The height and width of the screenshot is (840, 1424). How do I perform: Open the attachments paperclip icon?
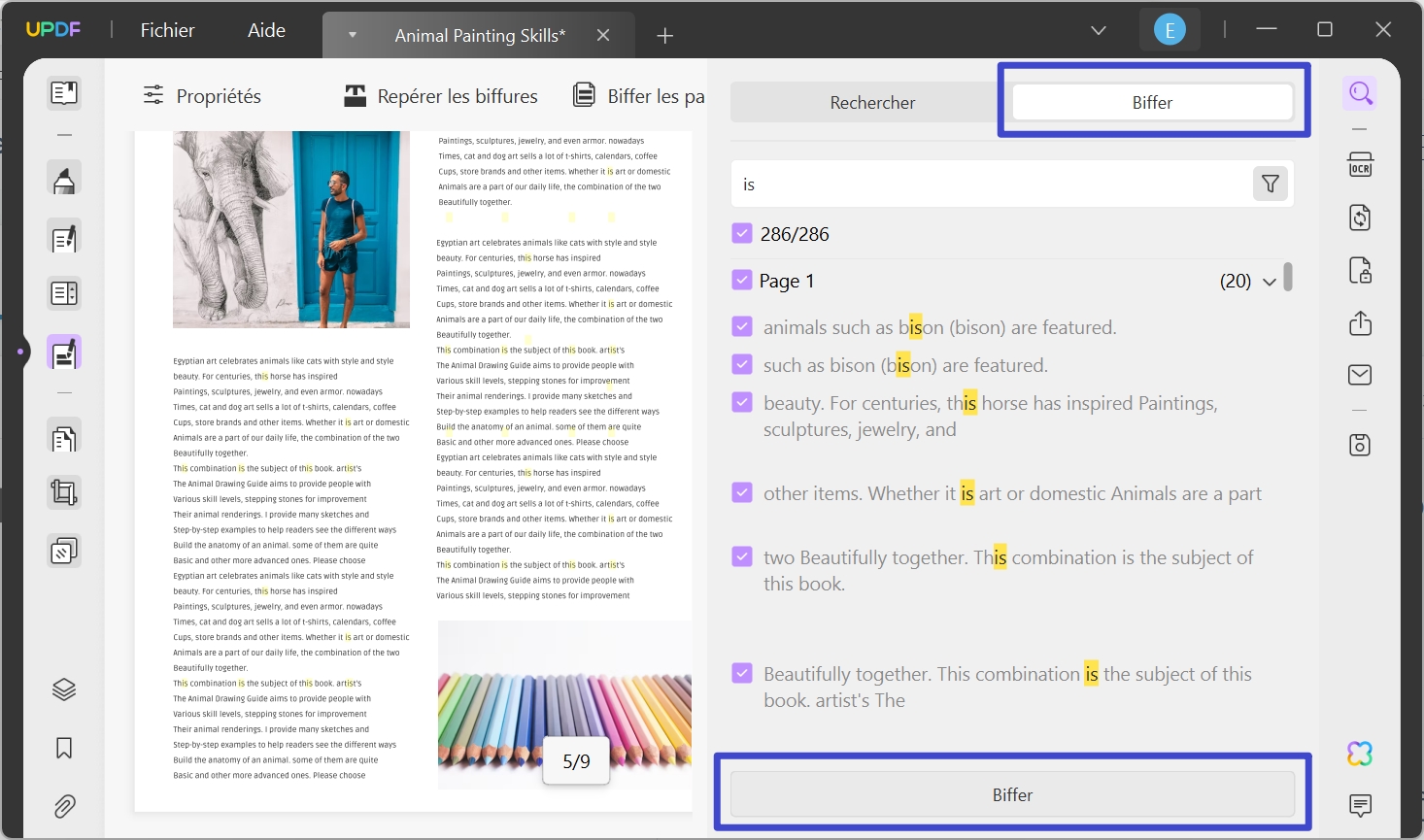64,806
